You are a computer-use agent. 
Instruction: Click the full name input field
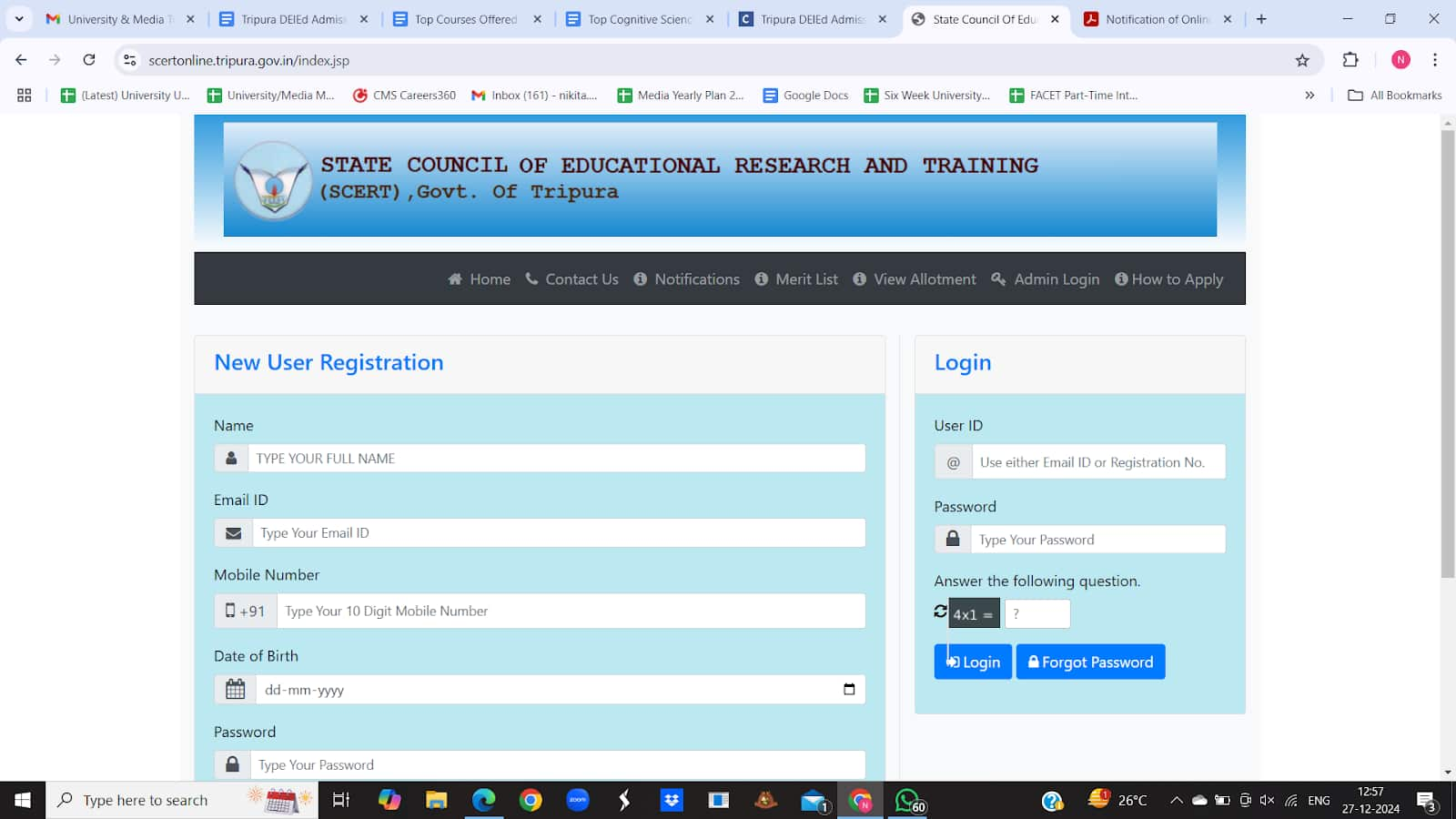point(556,458)
